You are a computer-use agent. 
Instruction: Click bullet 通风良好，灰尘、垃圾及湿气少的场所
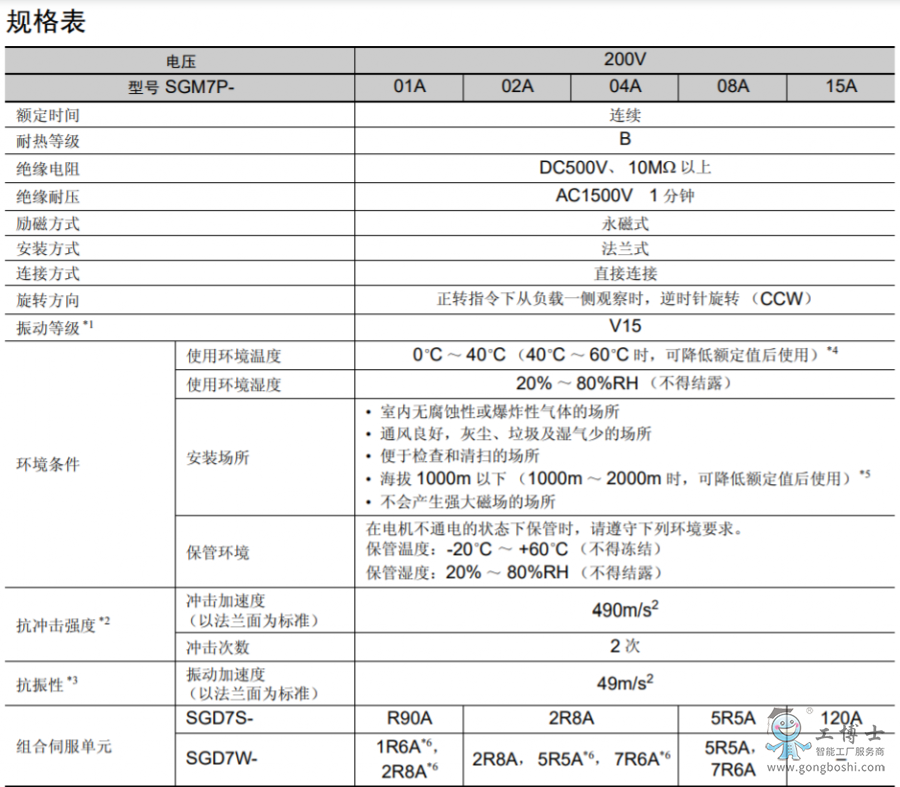[x=509, y=433]
